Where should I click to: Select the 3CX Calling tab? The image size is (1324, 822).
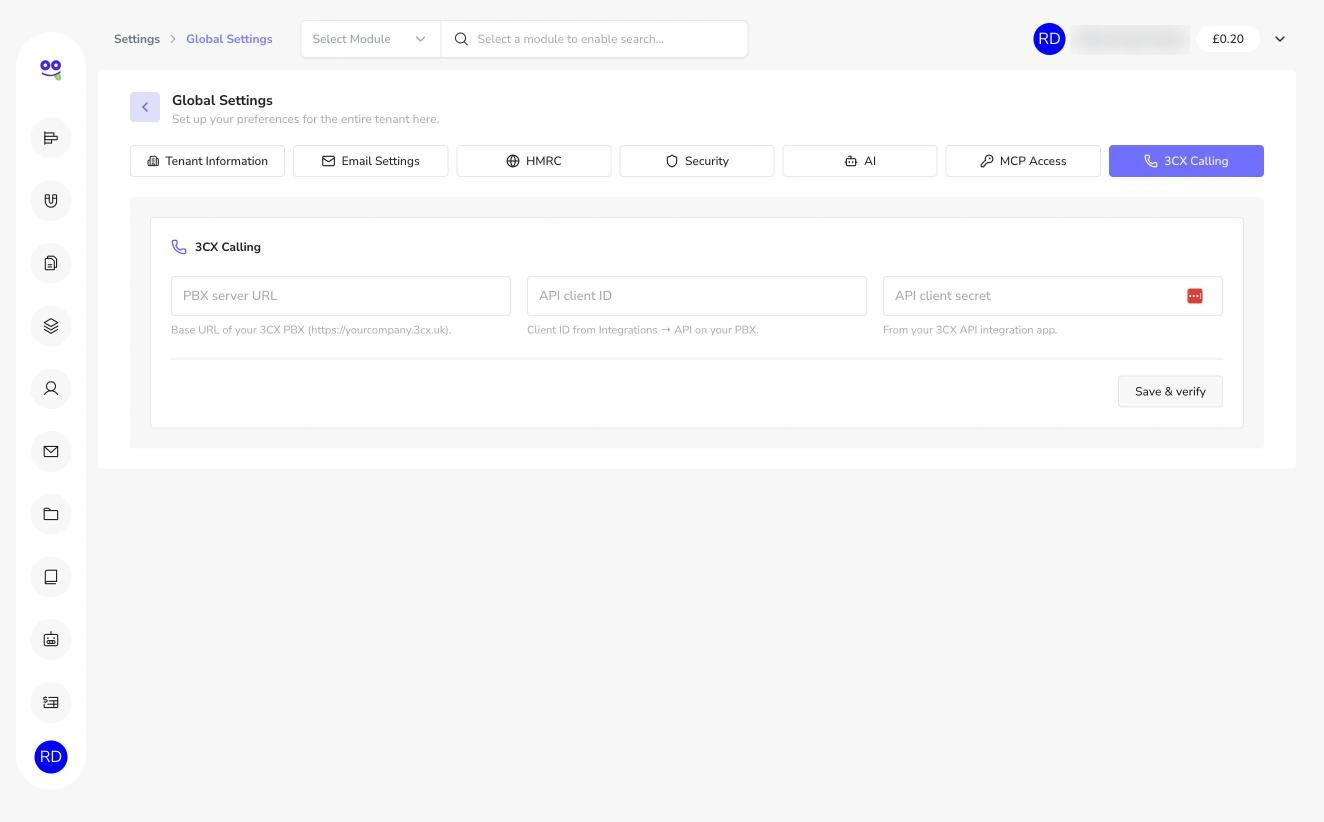(1186, 161)
